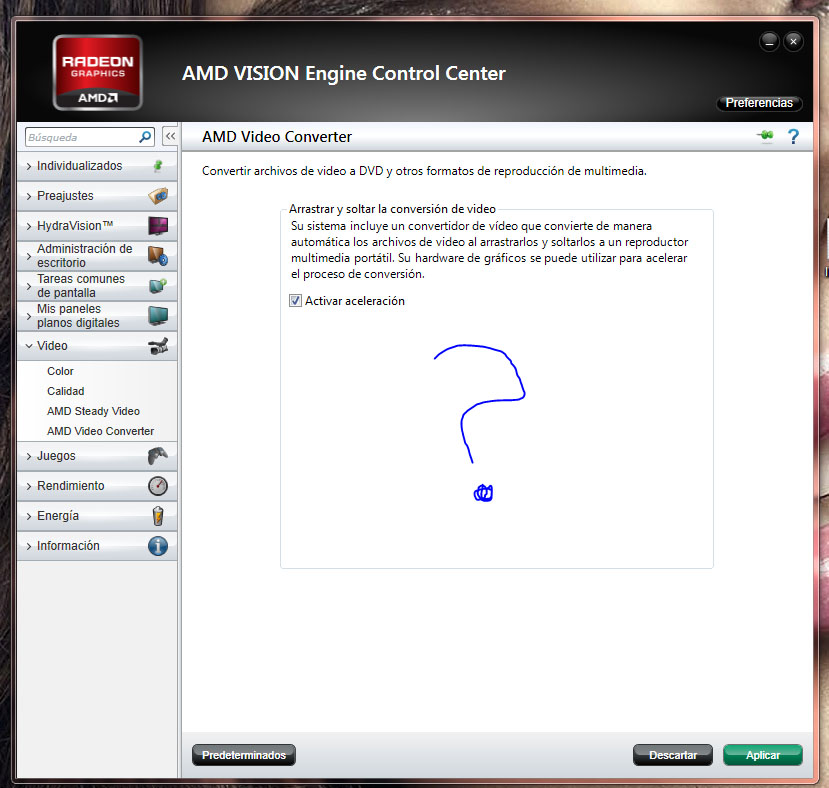Click the green pin page icon

(x=765, y=135)
